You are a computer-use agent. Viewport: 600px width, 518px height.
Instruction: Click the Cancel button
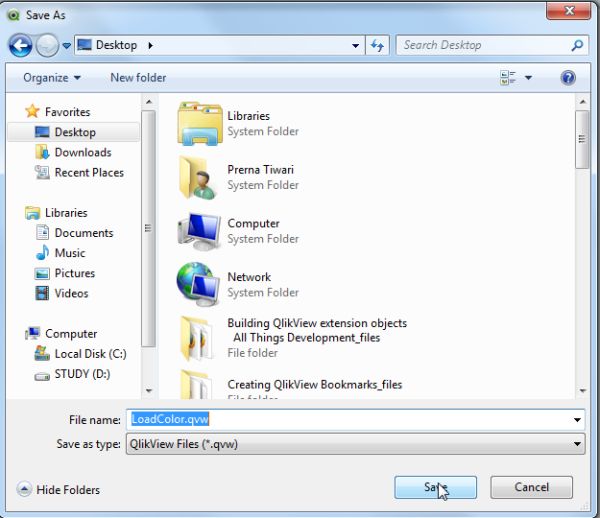[532, 487]
